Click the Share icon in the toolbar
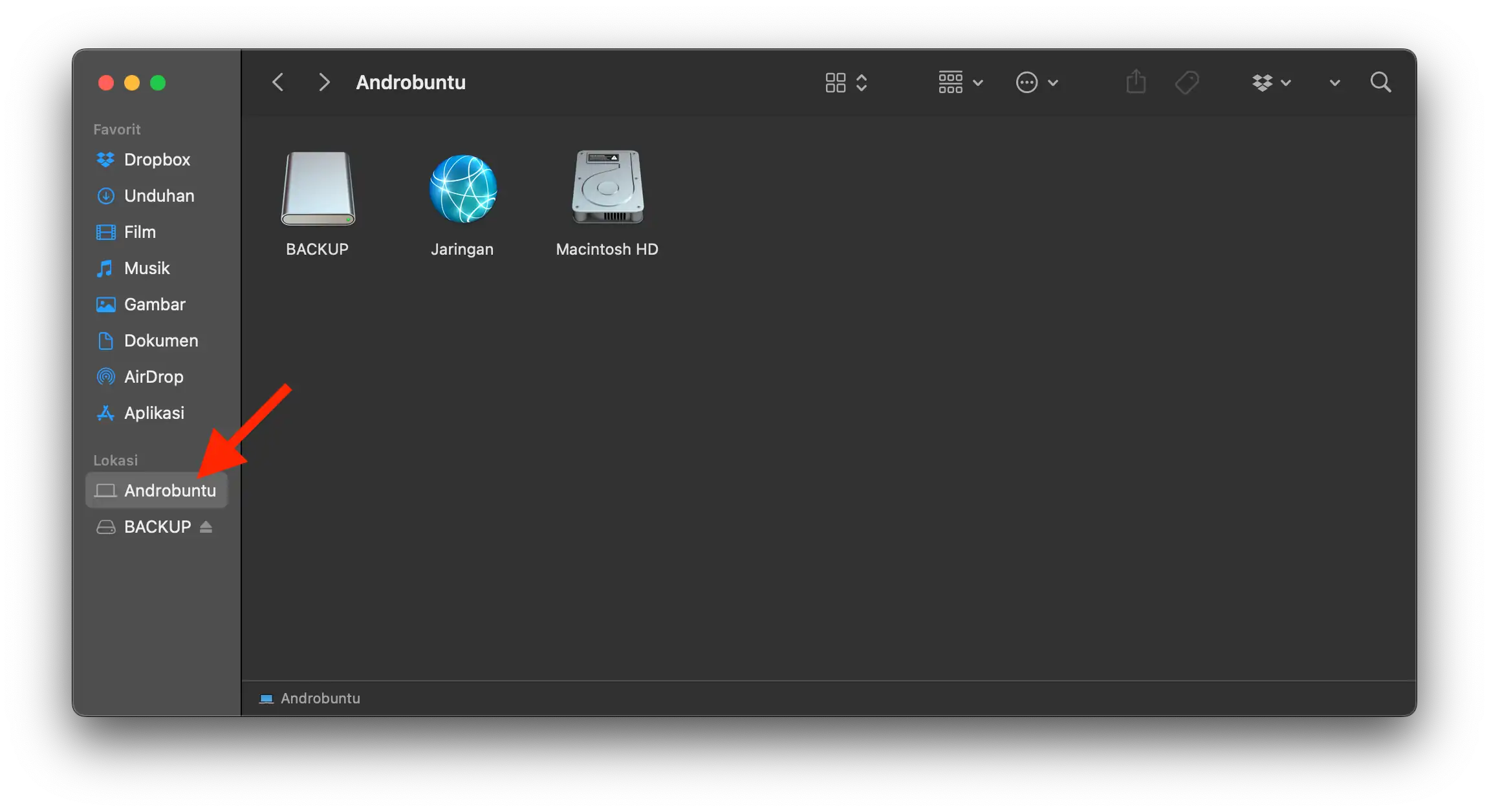 1135,81
